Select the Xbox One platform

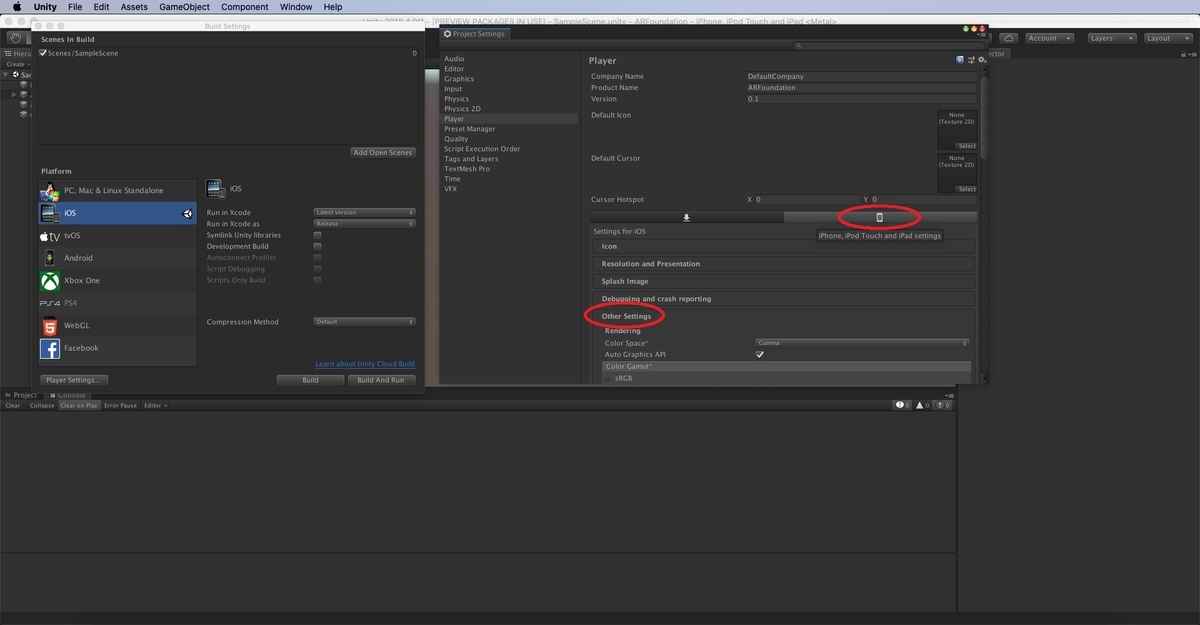pyautogui.click(x=117, y=281)
